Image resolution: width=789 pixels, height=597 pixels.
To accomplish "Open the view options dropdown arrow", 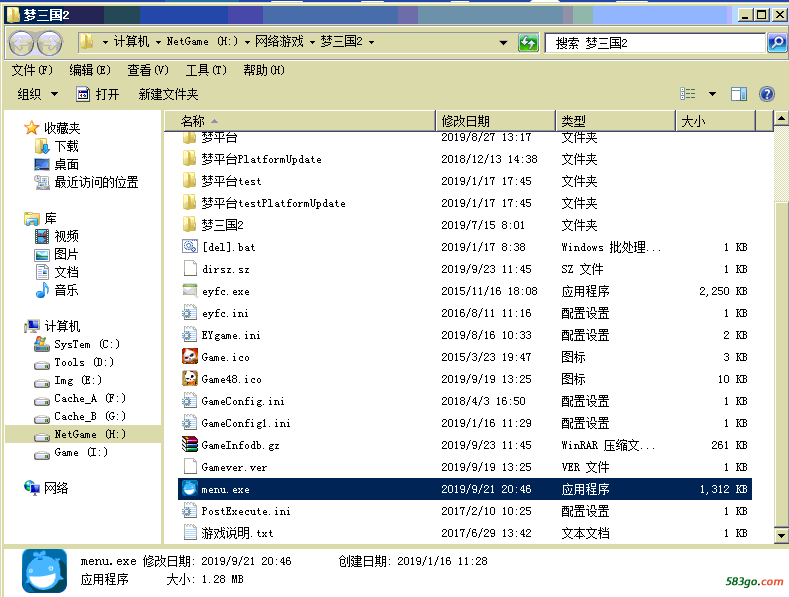I will tap(712, 94).
